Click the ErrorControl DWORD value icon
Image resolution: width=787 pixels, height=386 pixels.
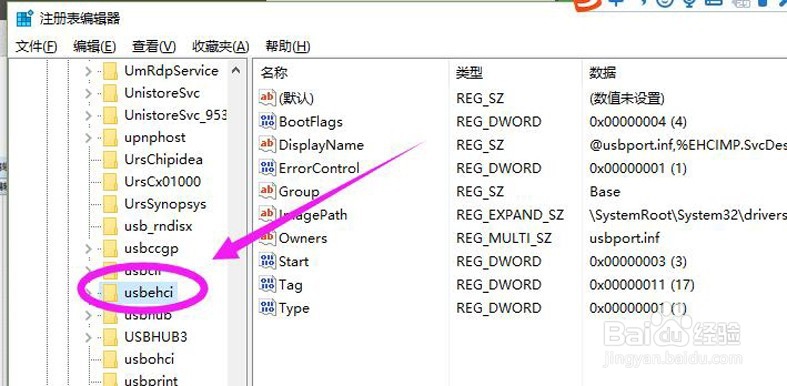pyautogui.click(x=267, y=167)
